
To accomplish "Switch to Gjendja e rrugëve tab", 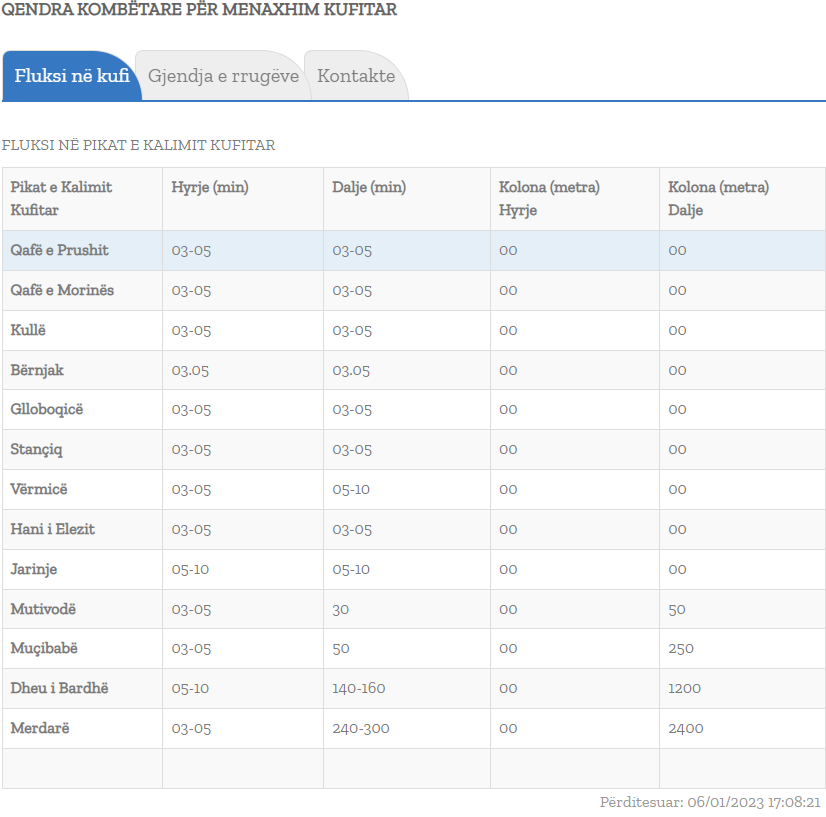I will tap(223, 76).
